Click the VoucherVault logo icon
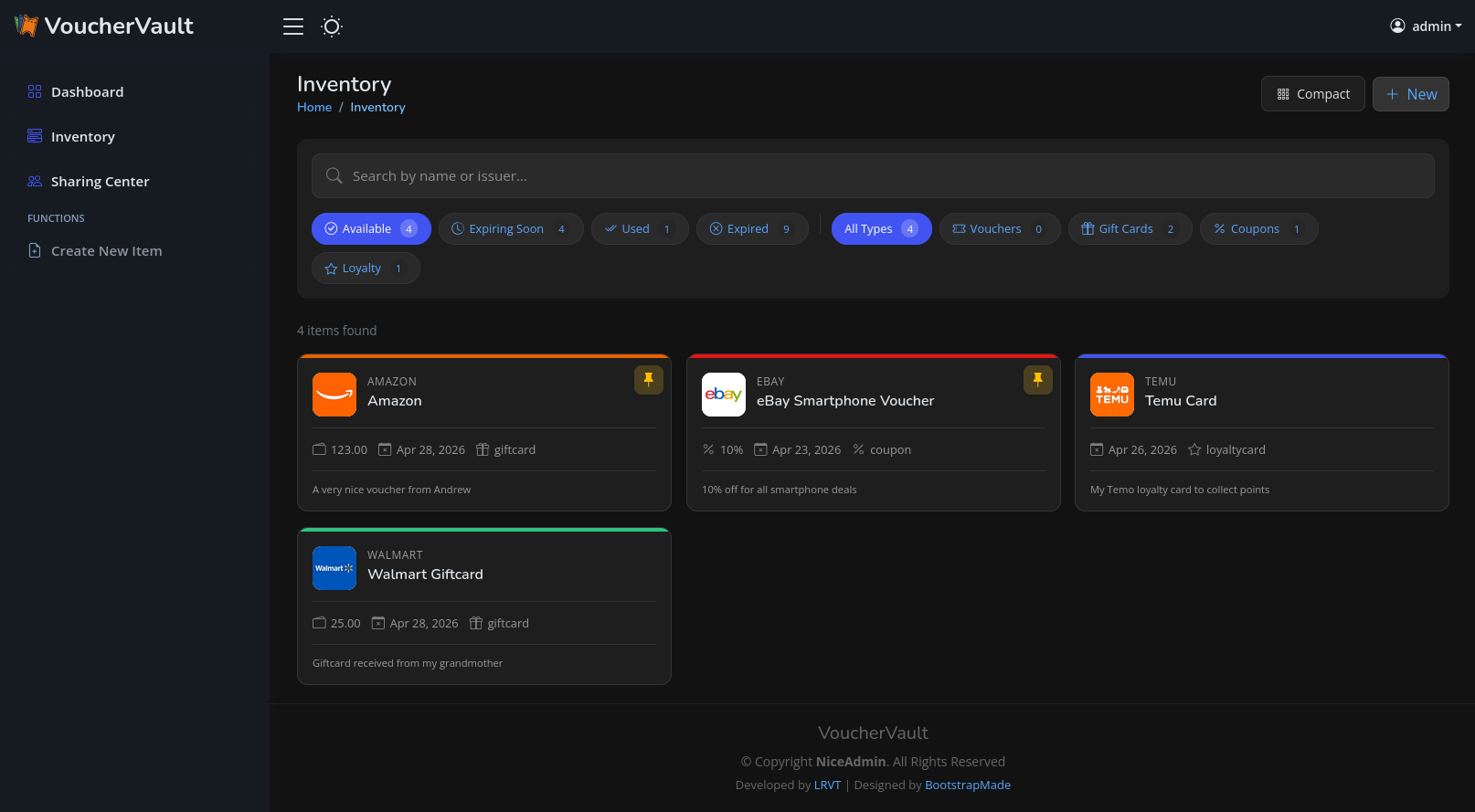The width and height of the screenshot is (1475, 812). coord(27,26)
